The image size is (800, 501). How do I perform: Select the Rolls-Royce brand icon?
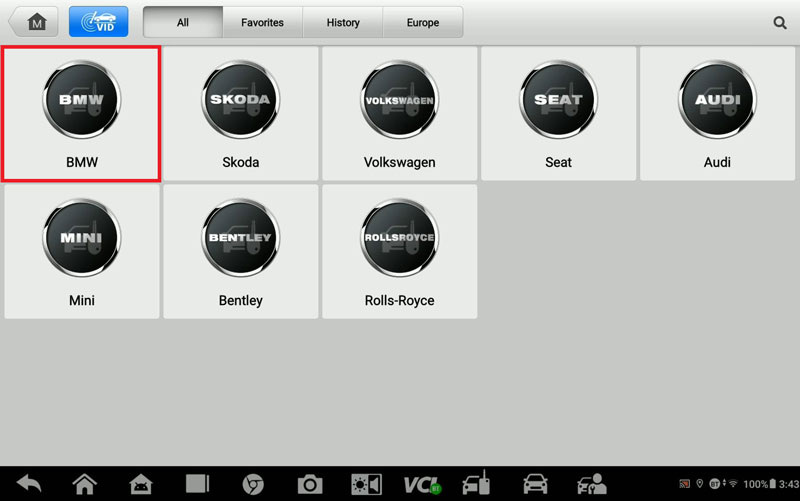tap(399, 238)
